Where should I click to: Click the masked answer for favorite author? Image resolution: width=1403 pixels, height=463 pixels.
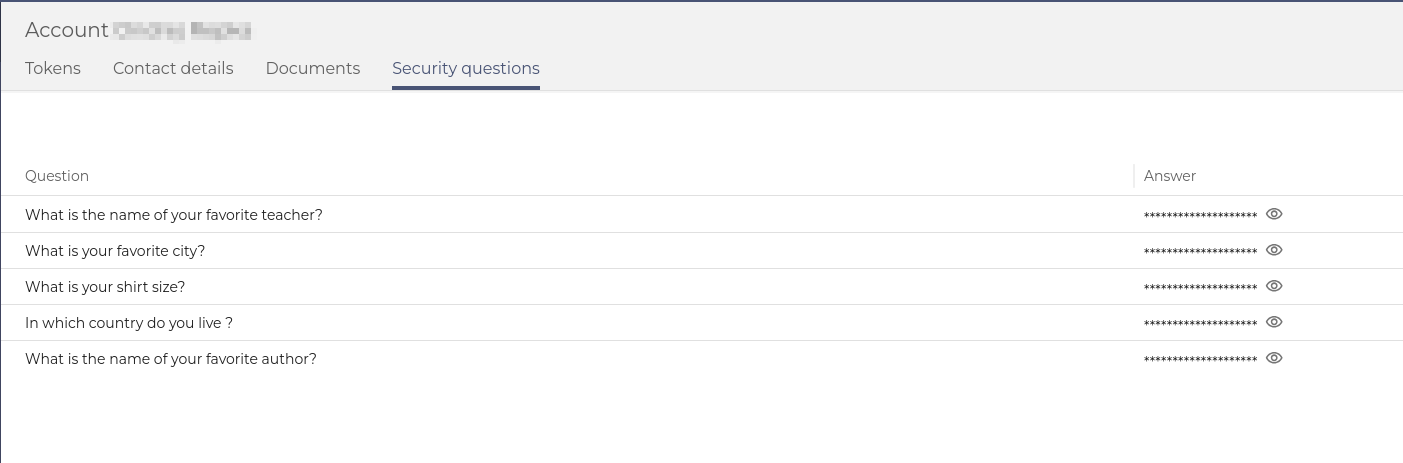pos(1200,360)
